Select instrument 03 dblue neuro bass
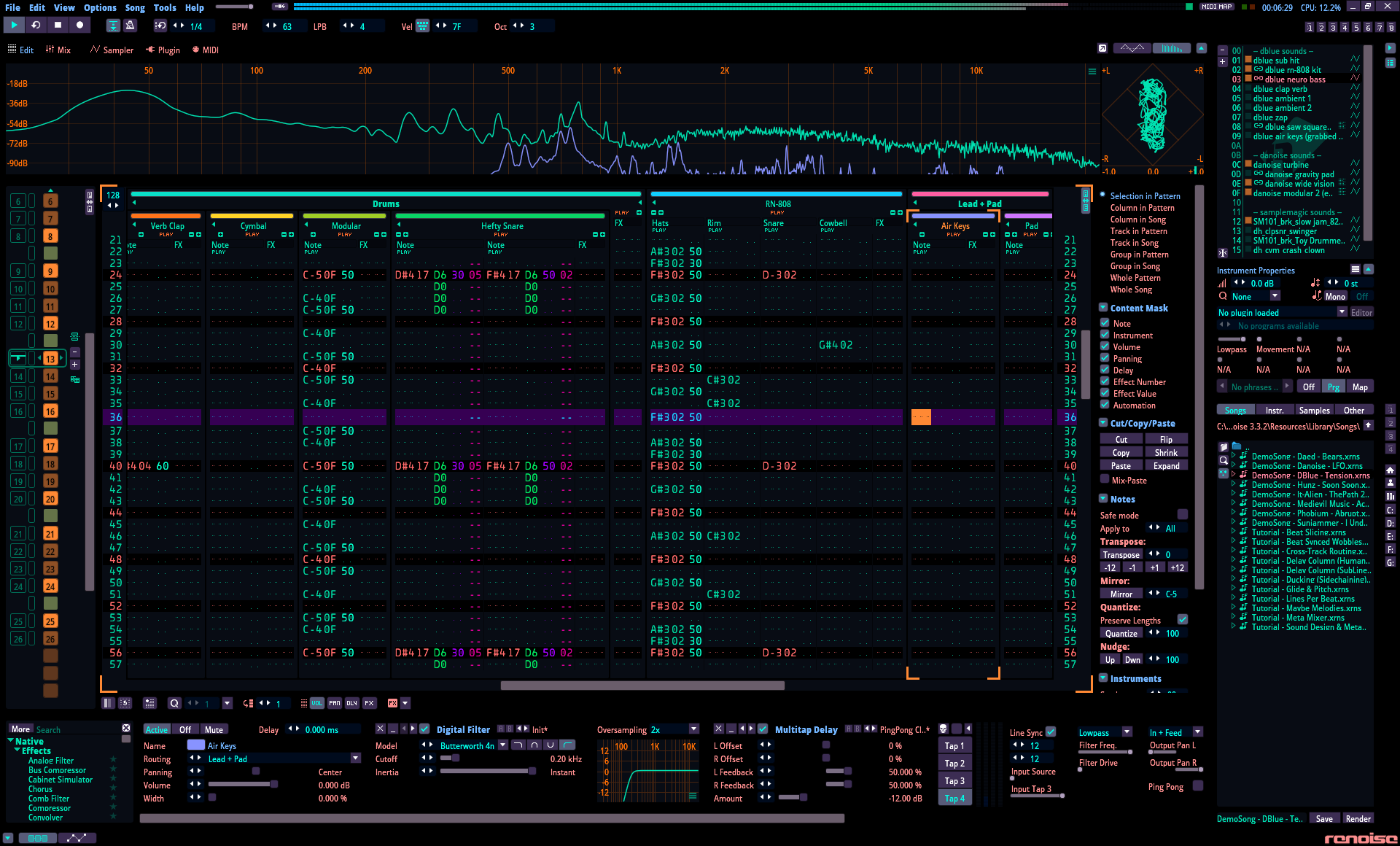 click(x=1296, y=79)
